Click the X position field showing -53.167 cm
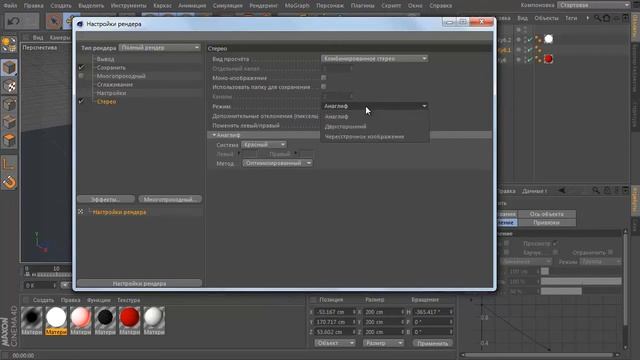The height and width of the screenshot is (360, 640). click(335, 312)
